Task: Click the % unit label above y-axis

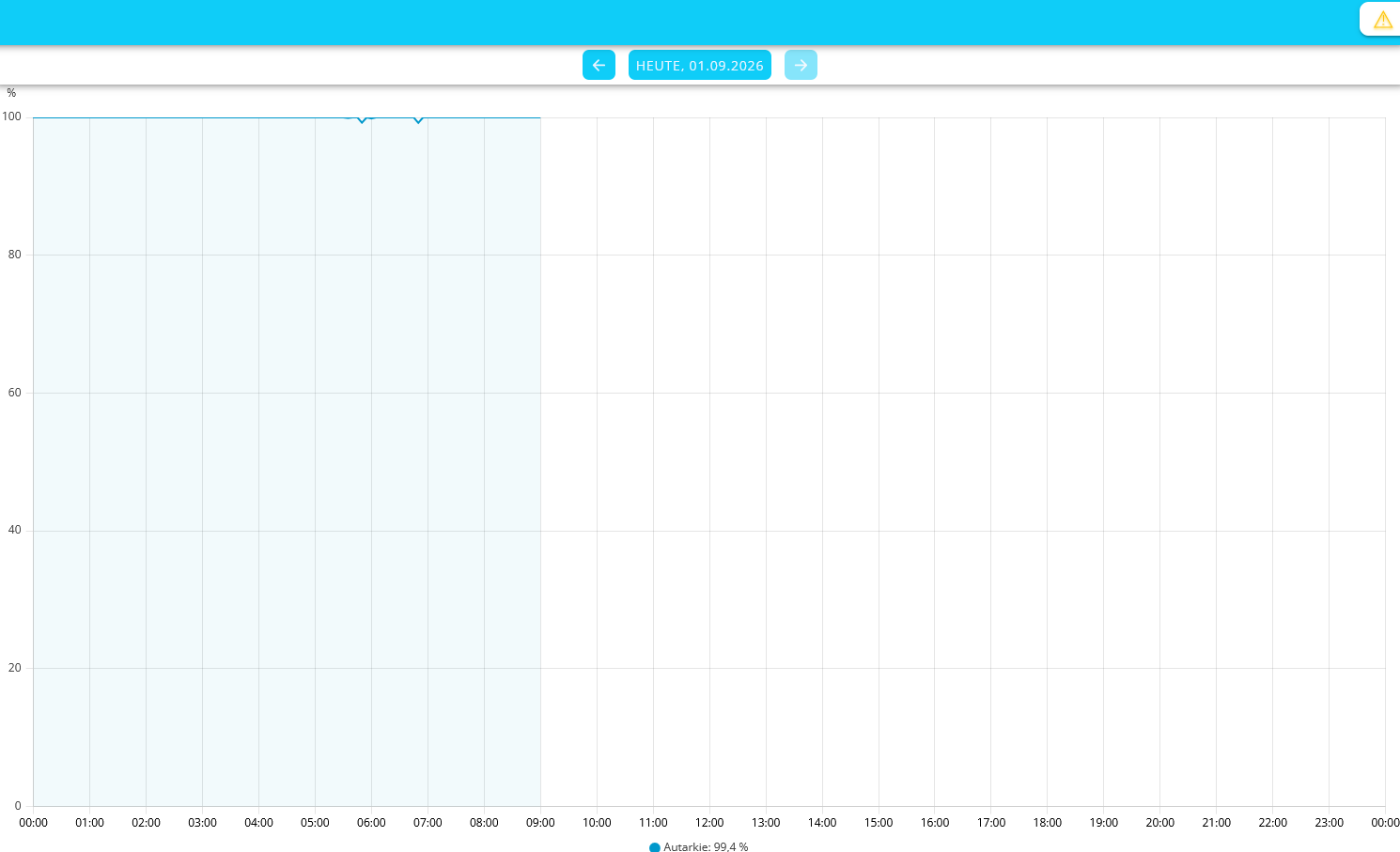Action: coord(11,93)
